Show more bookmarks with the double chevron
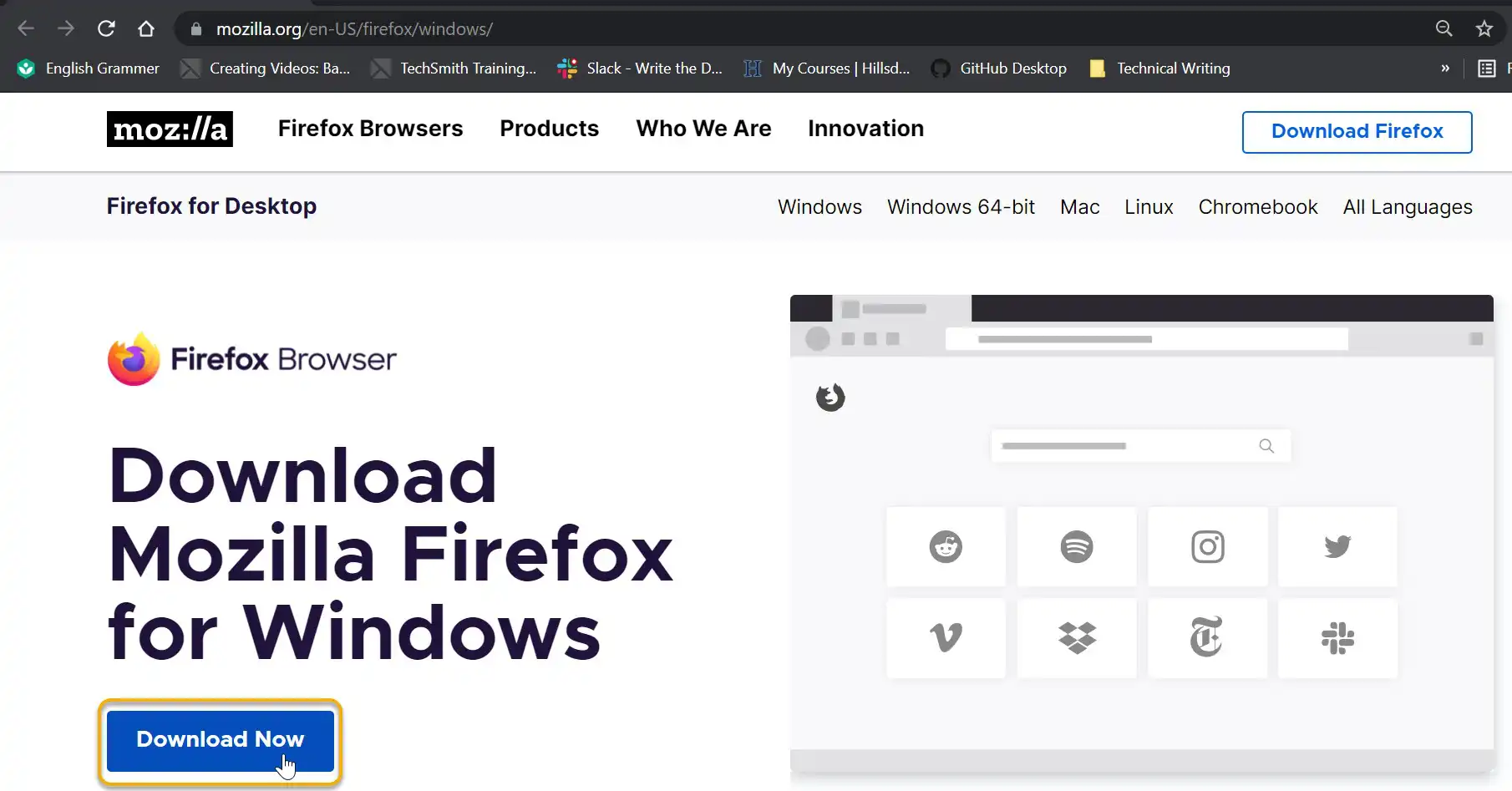The image size is (1512, 791). [1445, 68]
